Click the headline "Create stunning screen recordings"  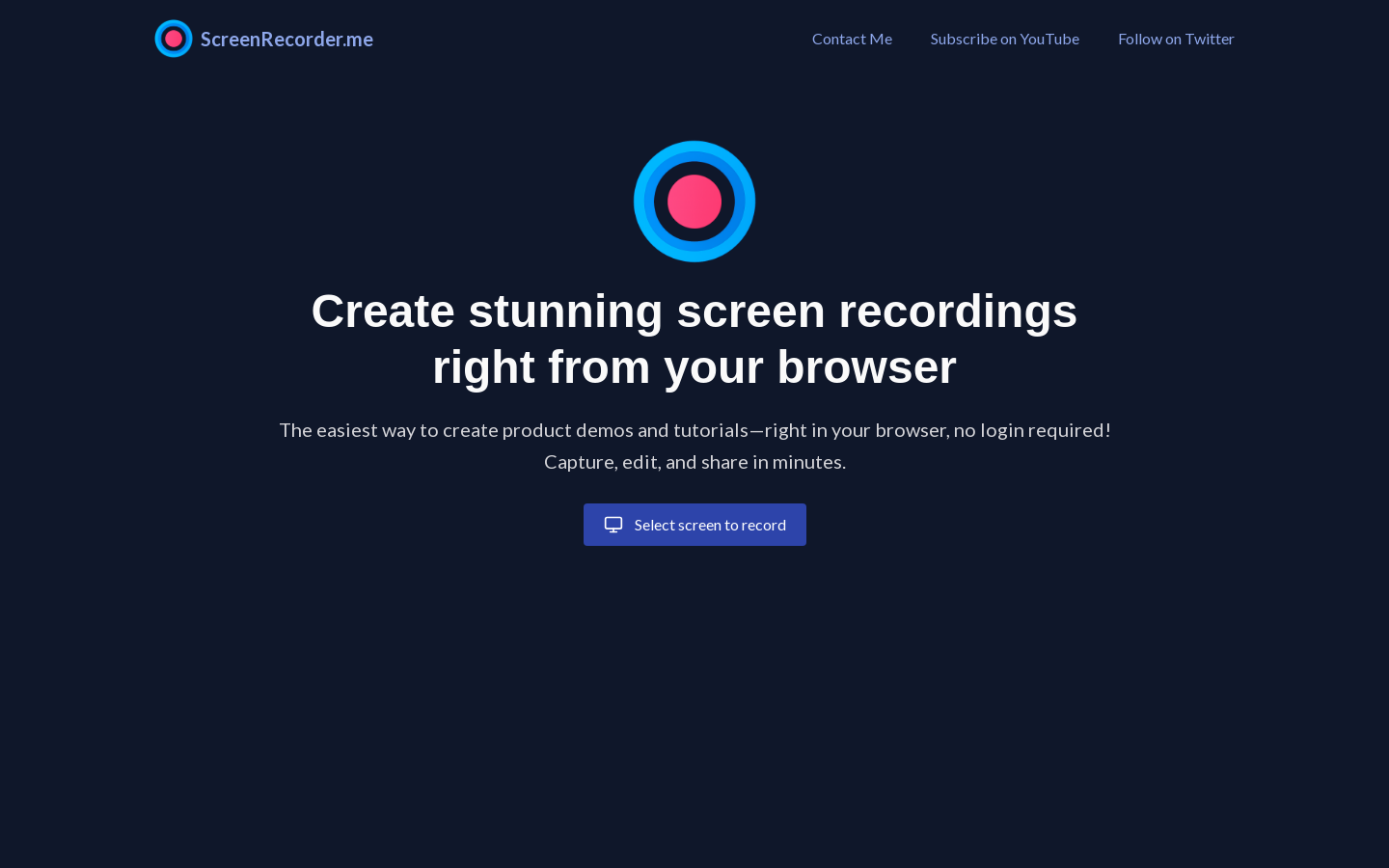pyautogui.click(x=694, y=312)
